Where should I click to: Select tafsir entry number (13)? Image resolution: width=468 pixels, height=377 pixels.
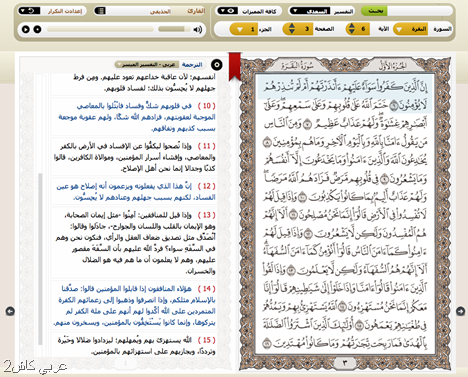pos(134,243)
